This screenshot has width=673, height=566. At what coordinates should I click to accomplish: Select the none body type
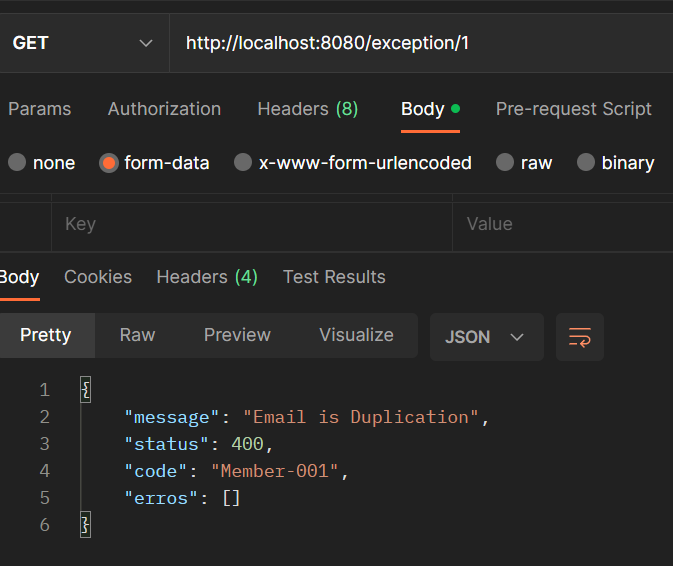point(42,163)
